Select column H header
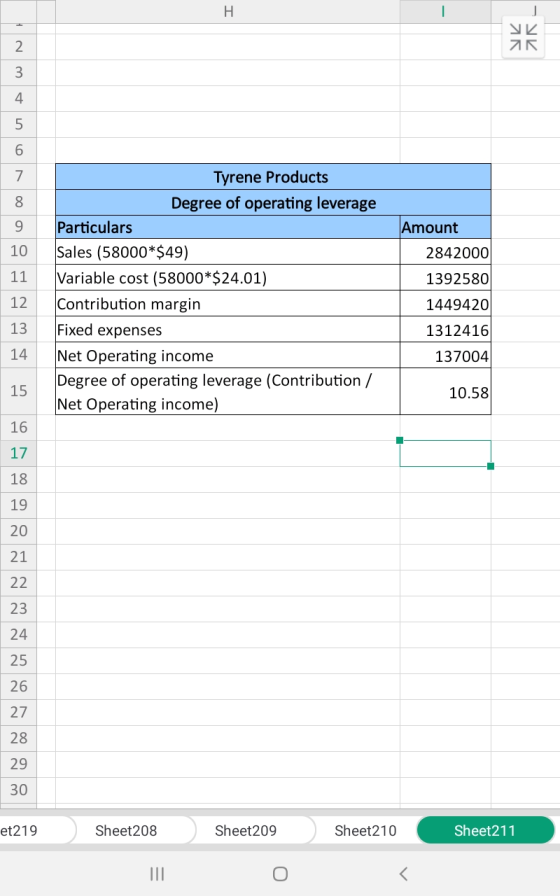The width and height of the screenshot is (560, 896). pyautogui.click(x=228, y=11)
